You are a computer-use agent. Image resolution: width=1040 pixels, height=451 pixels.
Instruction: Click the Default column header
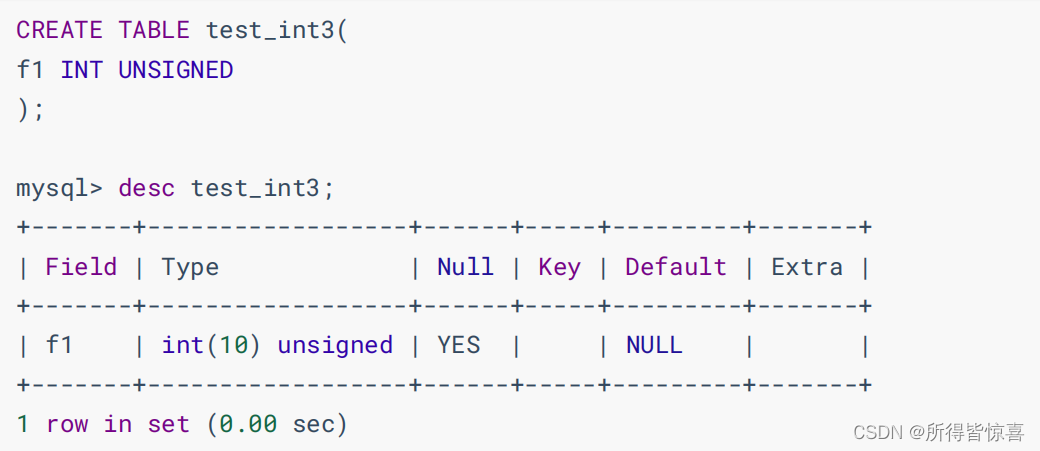(675, 267)
